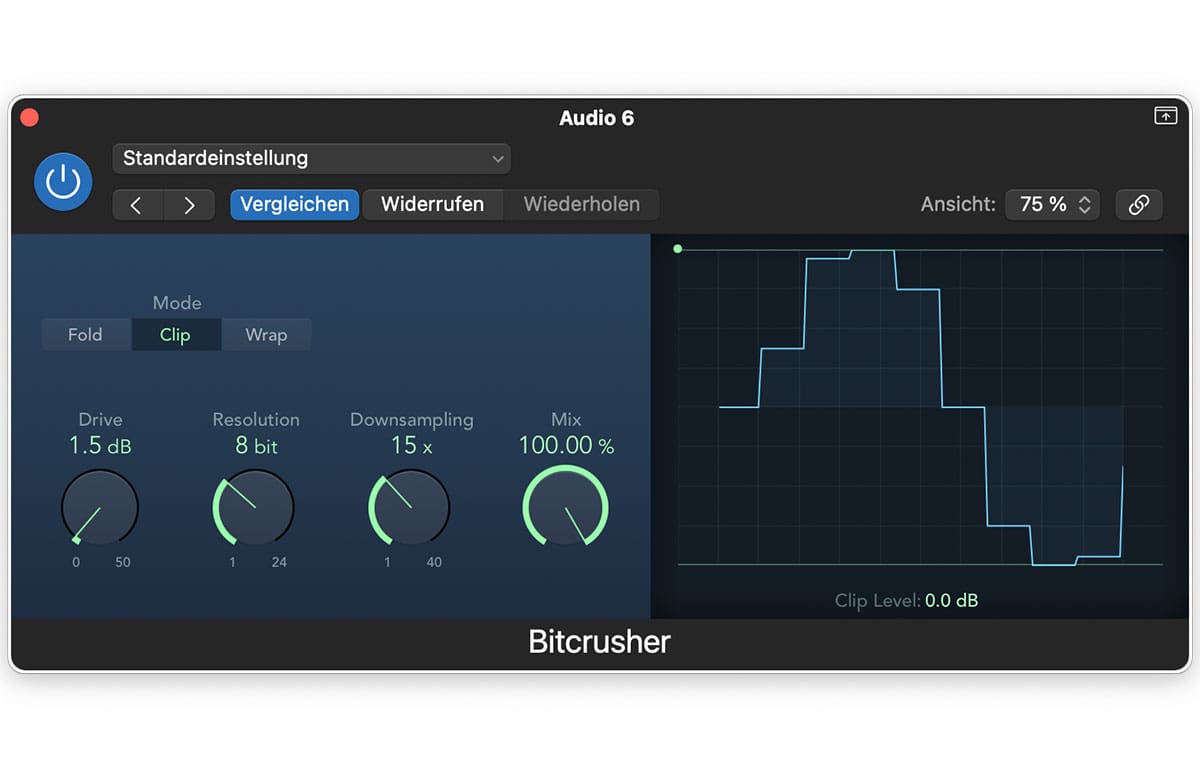Screen dimensions: 1200x780
Task: Go to the previous preset arrow
Action: [137, 205]
